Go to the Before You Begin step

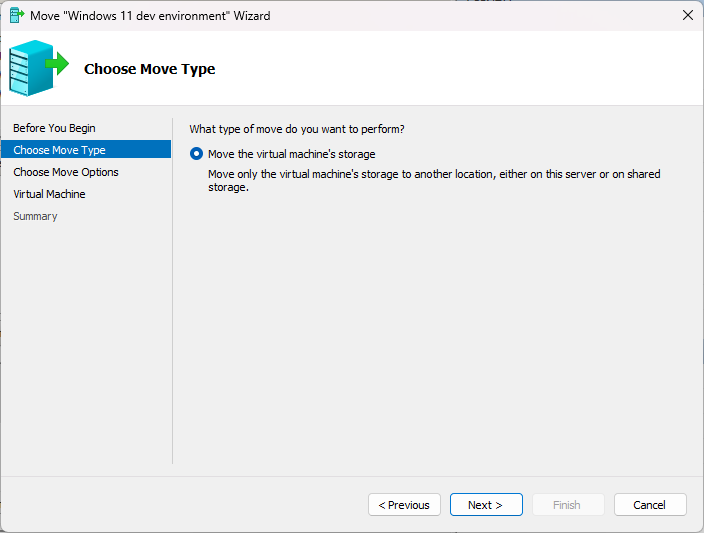(54, 128)
